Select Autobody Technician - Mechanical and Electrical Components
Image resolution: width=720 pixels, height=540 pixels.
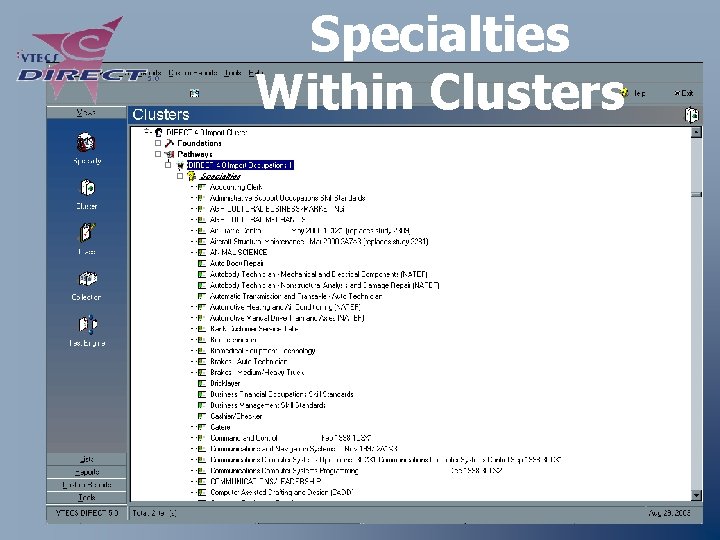click(x=319, y=275)
